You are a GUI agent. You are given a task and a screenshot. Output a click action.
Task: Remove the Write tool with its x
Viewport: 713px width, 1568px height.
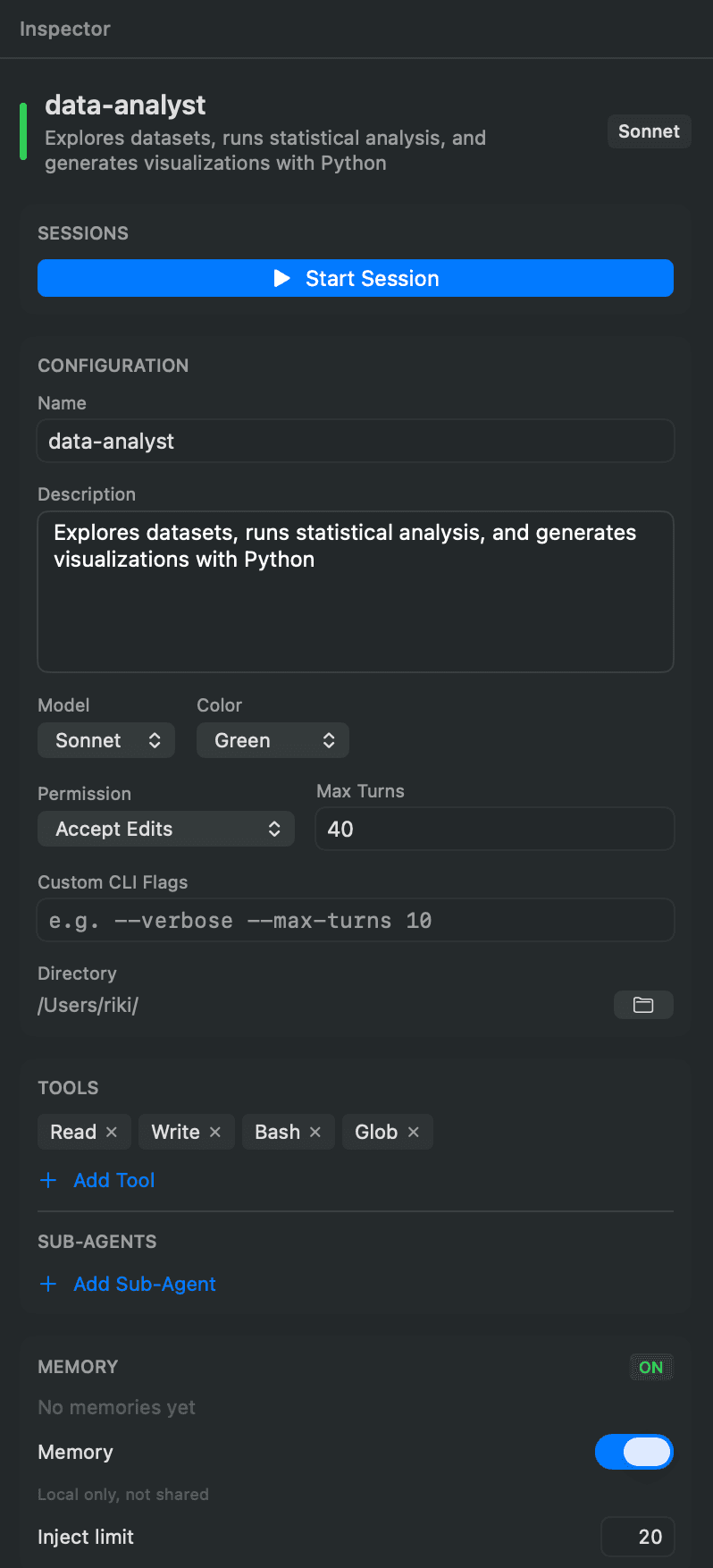[x=215, y=1132]
